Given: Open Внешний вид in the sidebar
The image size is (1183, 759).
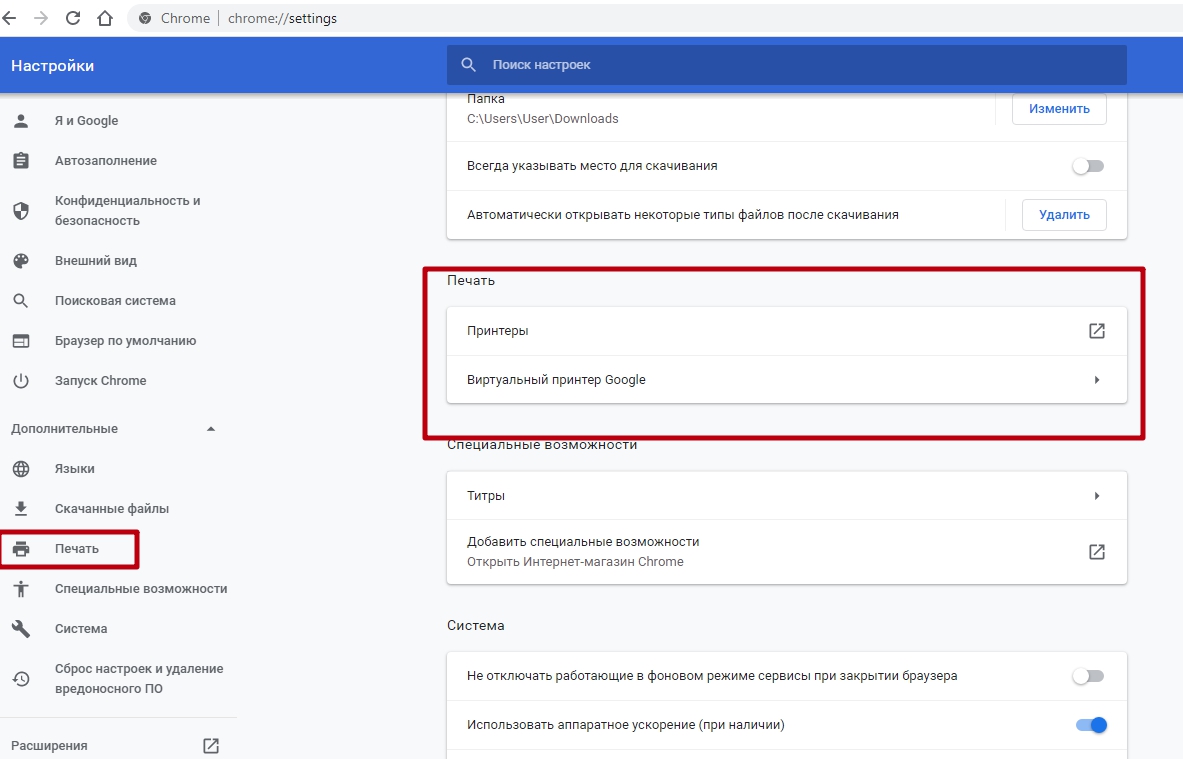Looking at the screenshot, I should pyautogui.click(x=96, y=261).
